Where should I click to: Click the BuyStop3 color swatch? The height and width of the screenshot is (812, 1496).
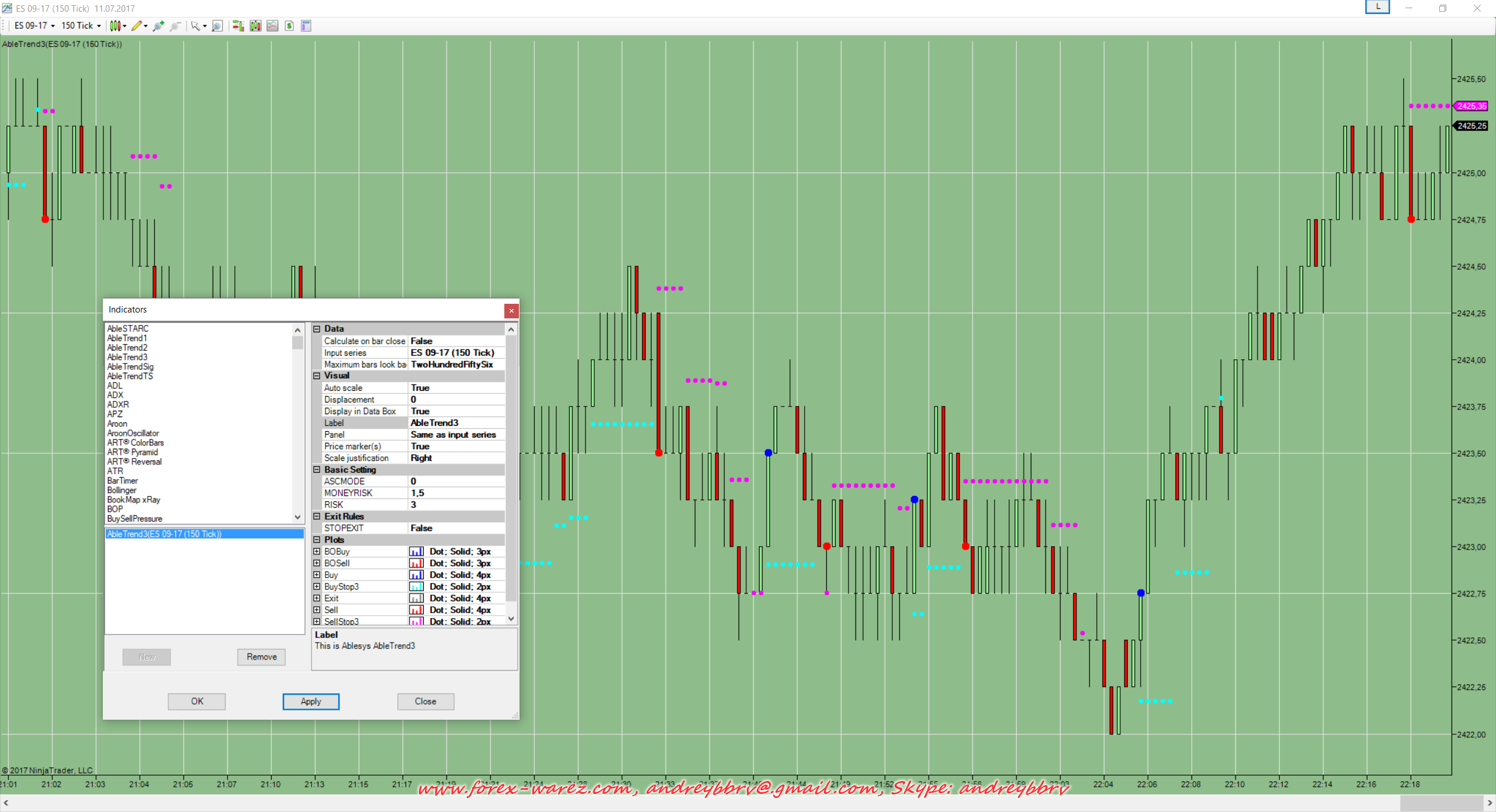pos(416,587)
